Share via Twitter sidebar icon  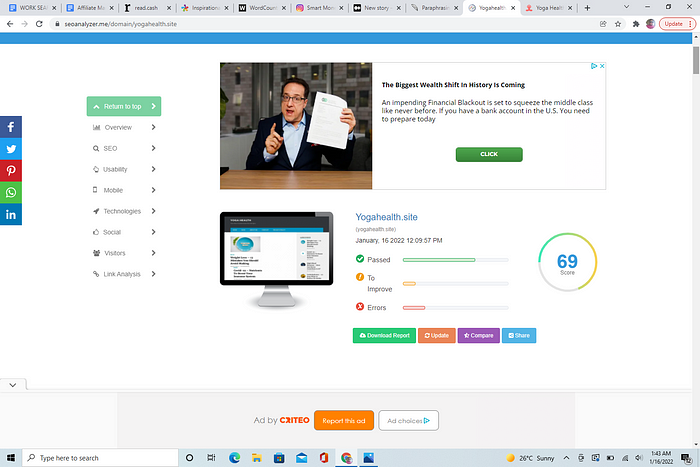[11, 149]
